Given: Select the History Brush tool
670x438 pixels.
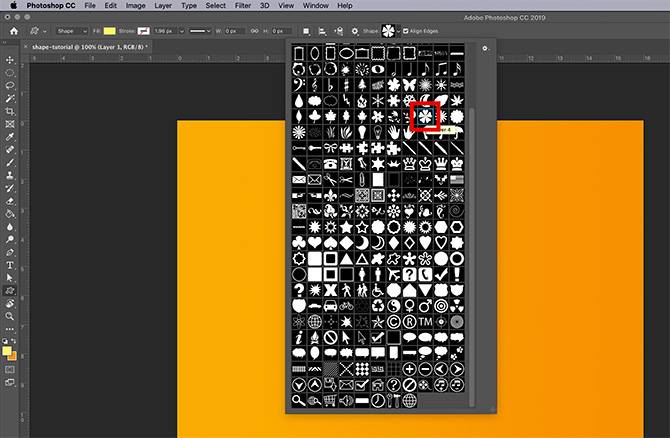Looking at the screenshot, I should pyautogui.click(x=9, y=188).
